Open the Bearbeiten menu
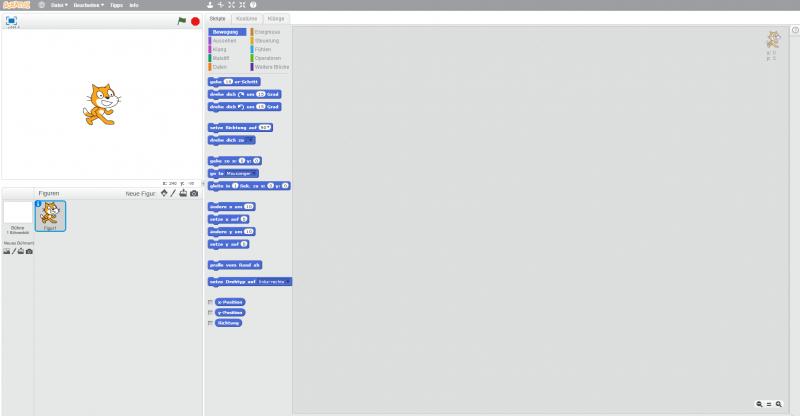Screen dimensions: 800x416 click(x=88, y=5)
